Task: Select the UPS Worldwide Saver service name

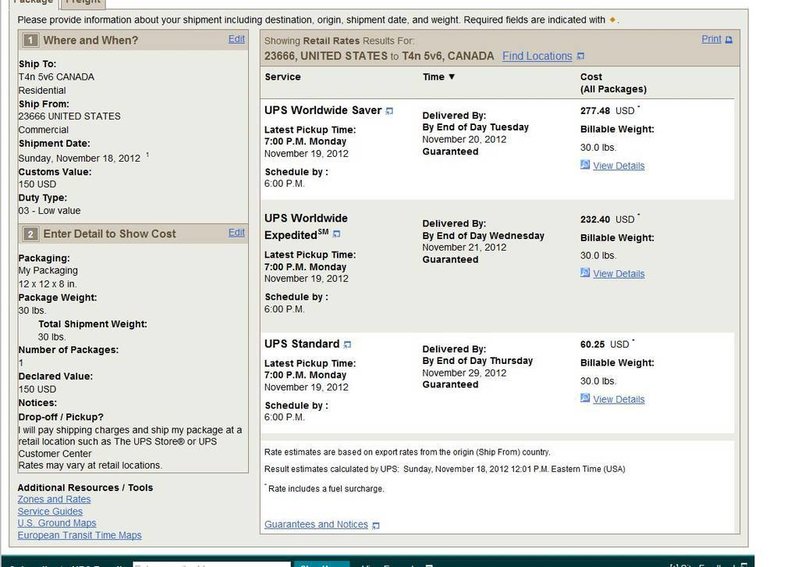Action: pos(323,110)
